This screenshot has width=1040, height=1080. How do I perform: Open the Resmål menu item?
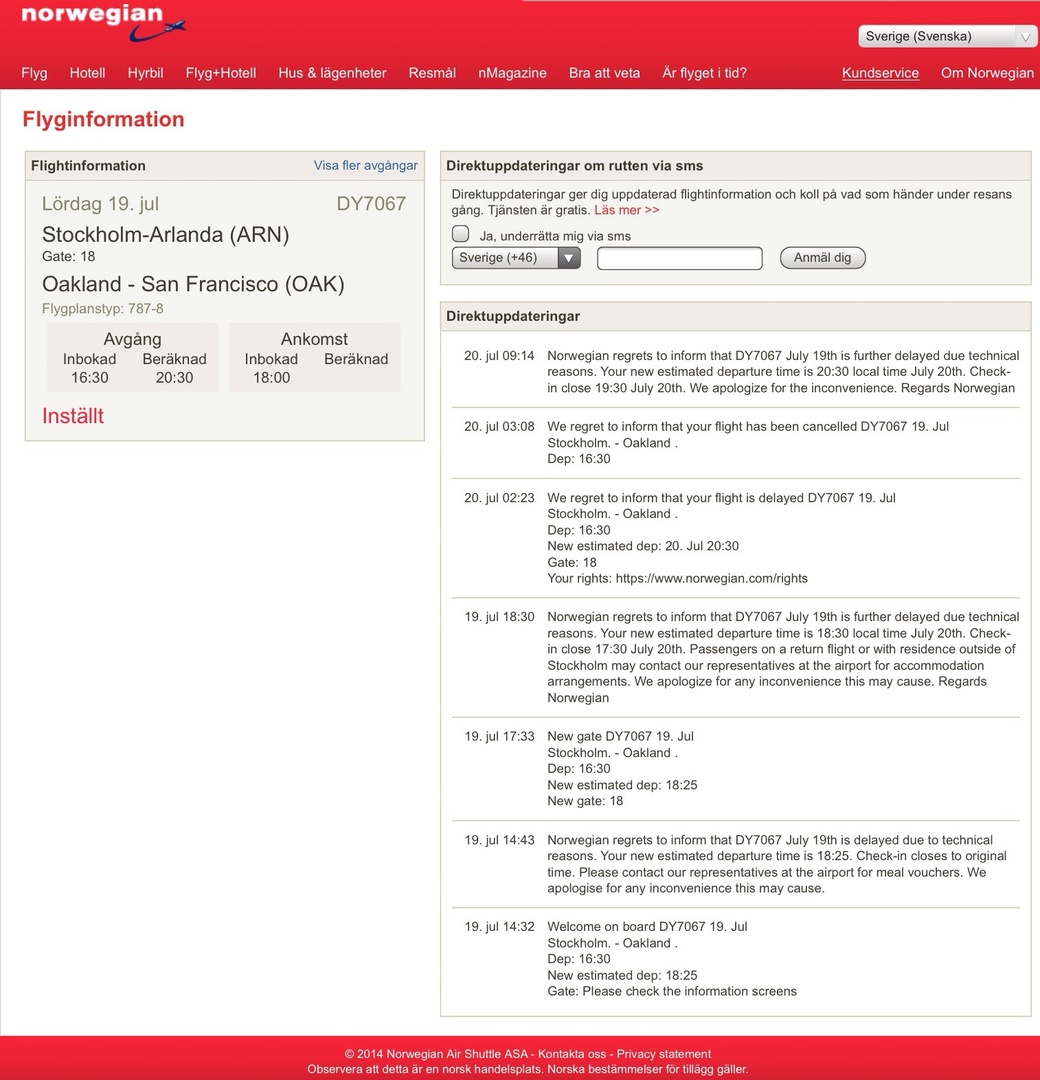point(432,73)
